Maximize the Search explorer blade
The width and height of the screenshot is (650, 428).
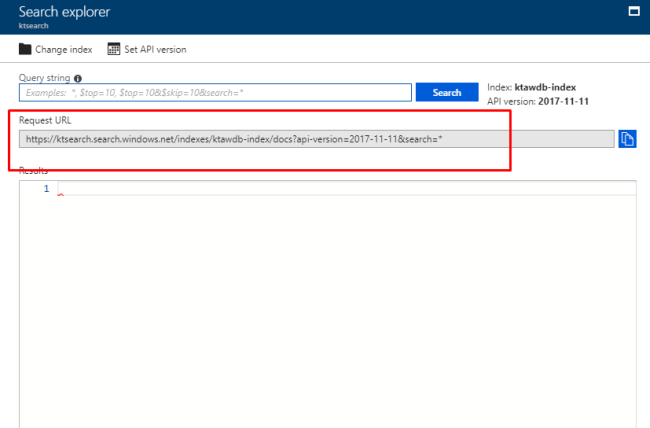tap(634, 11)
